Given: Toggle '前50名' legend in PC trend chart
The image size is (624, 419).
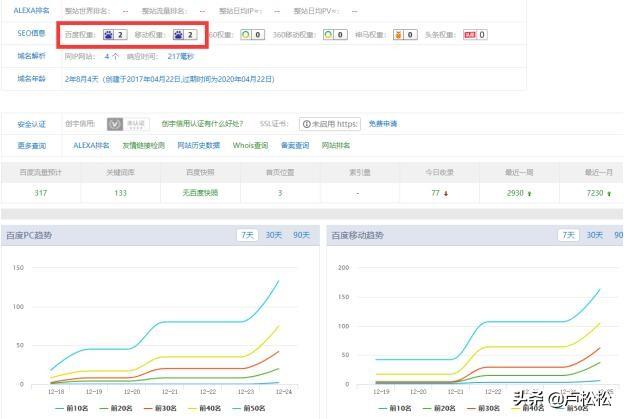Looking at the screenshot, I should pos(249,408).
